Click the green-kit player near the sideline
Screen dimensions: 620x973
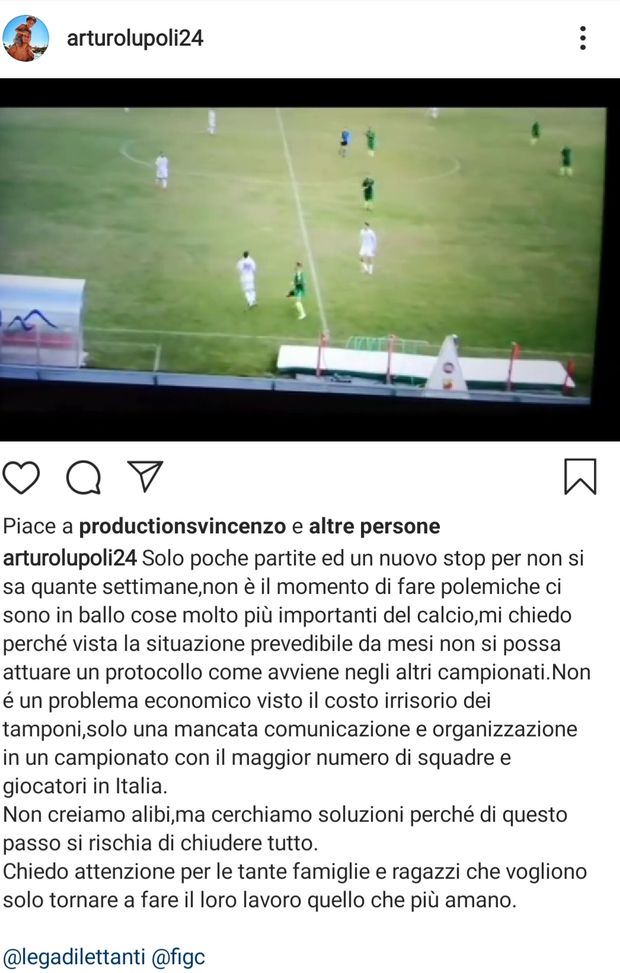(x=299, y=290)
